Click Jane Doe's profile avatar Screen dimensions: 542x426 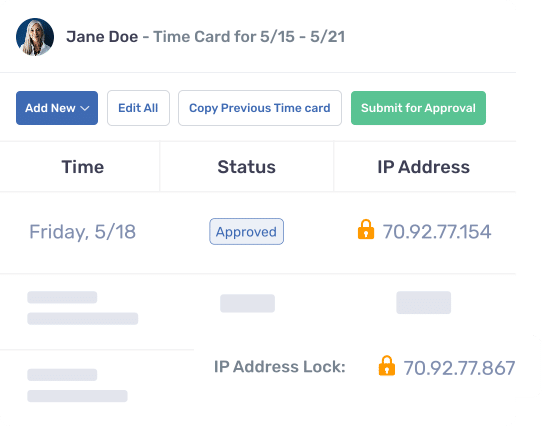35,37
